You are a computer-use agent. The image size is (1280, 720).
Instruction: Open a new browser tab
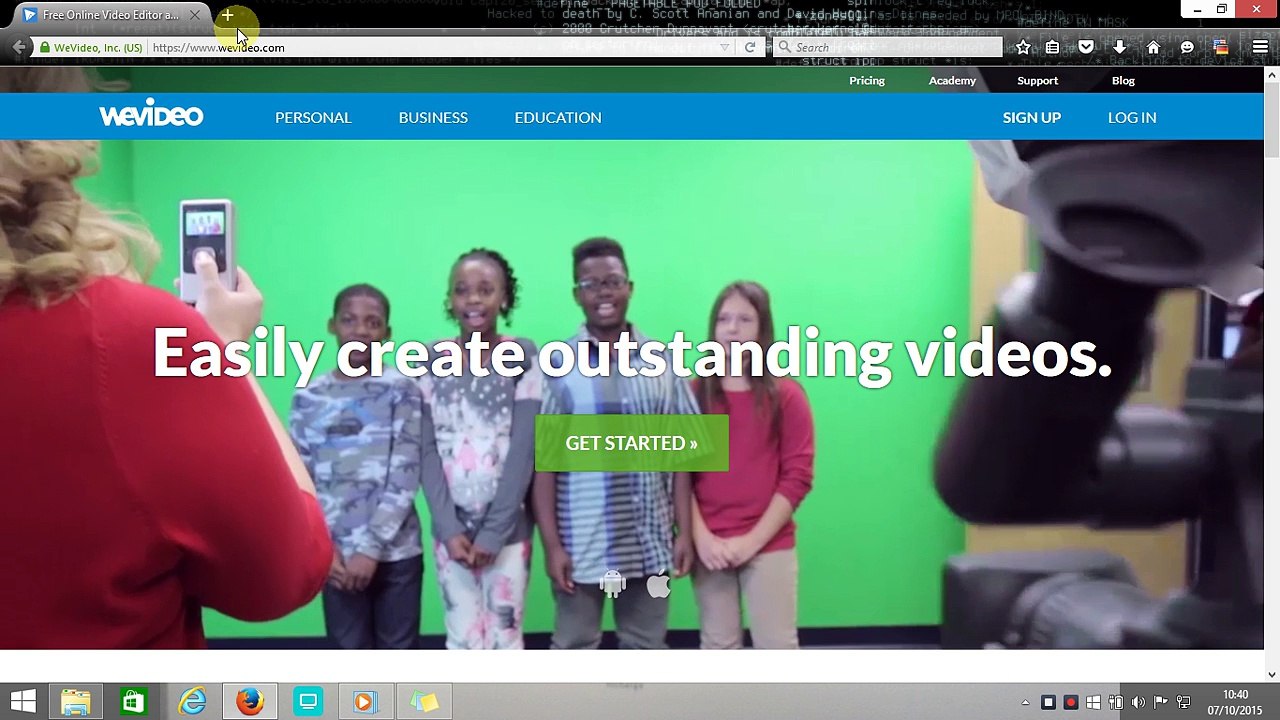click(227, 15)
